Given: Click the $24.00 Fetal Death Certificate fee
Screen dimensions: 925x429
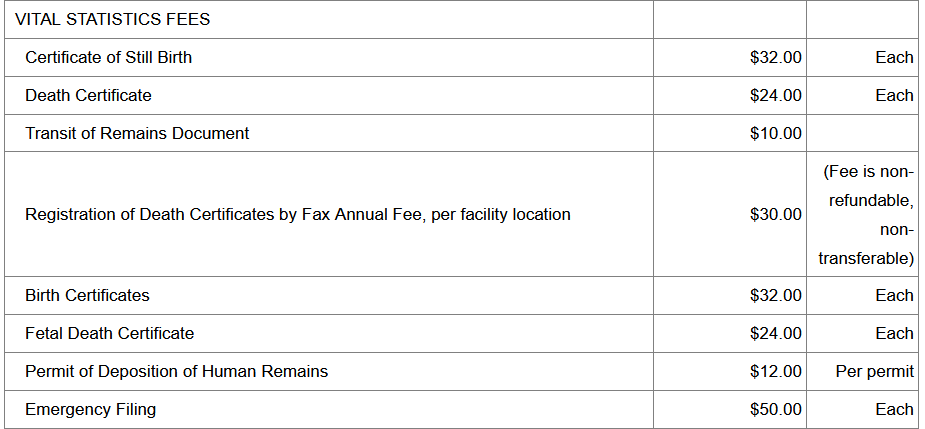Looking at the screenshot, I should [x=775, y=333].
